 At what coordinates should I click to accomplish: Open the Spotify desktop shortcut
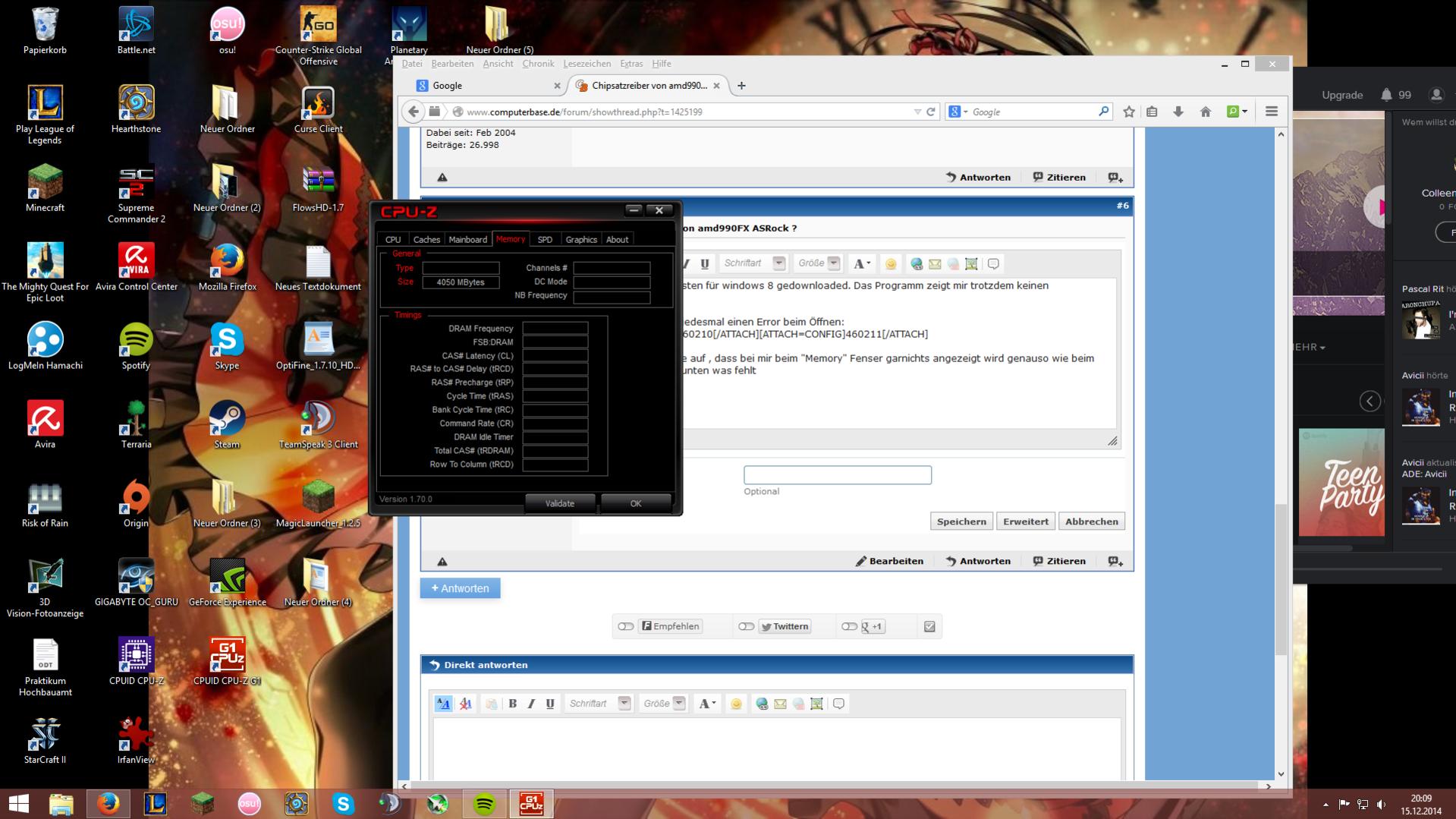[x=136, y=346]
